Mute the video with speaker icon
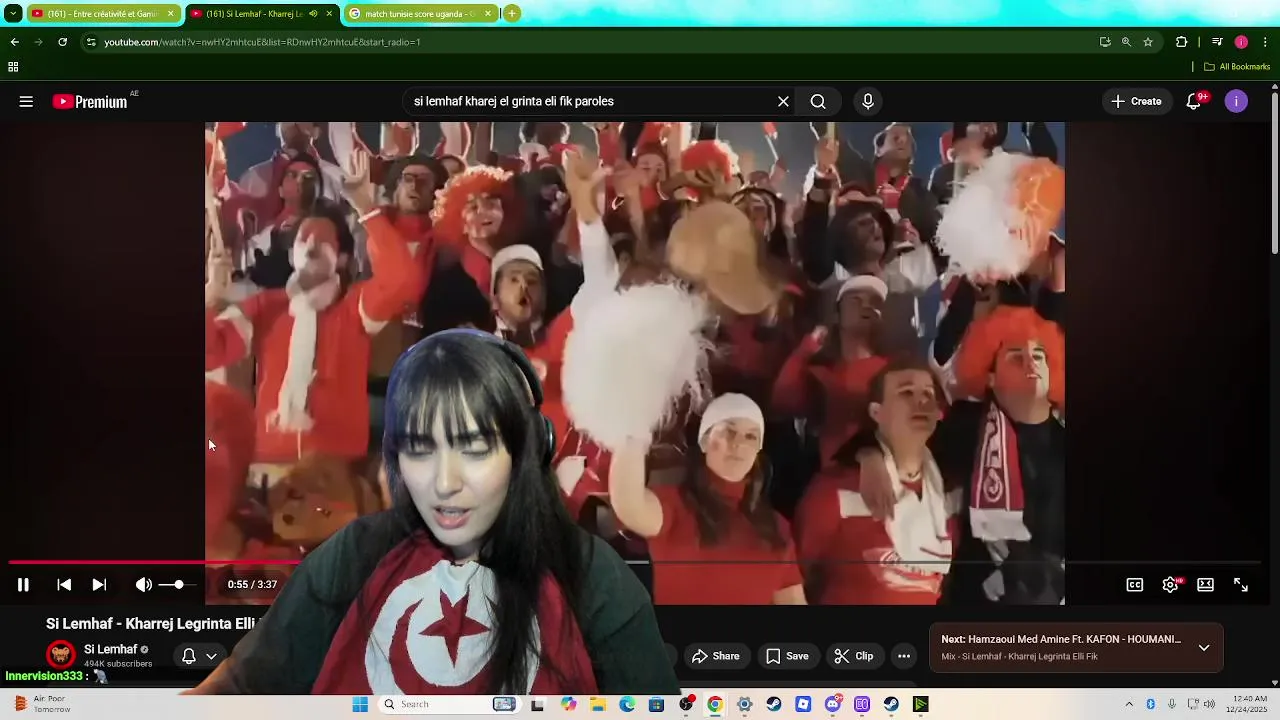The image size is (1280, 720). pos(144,585)
